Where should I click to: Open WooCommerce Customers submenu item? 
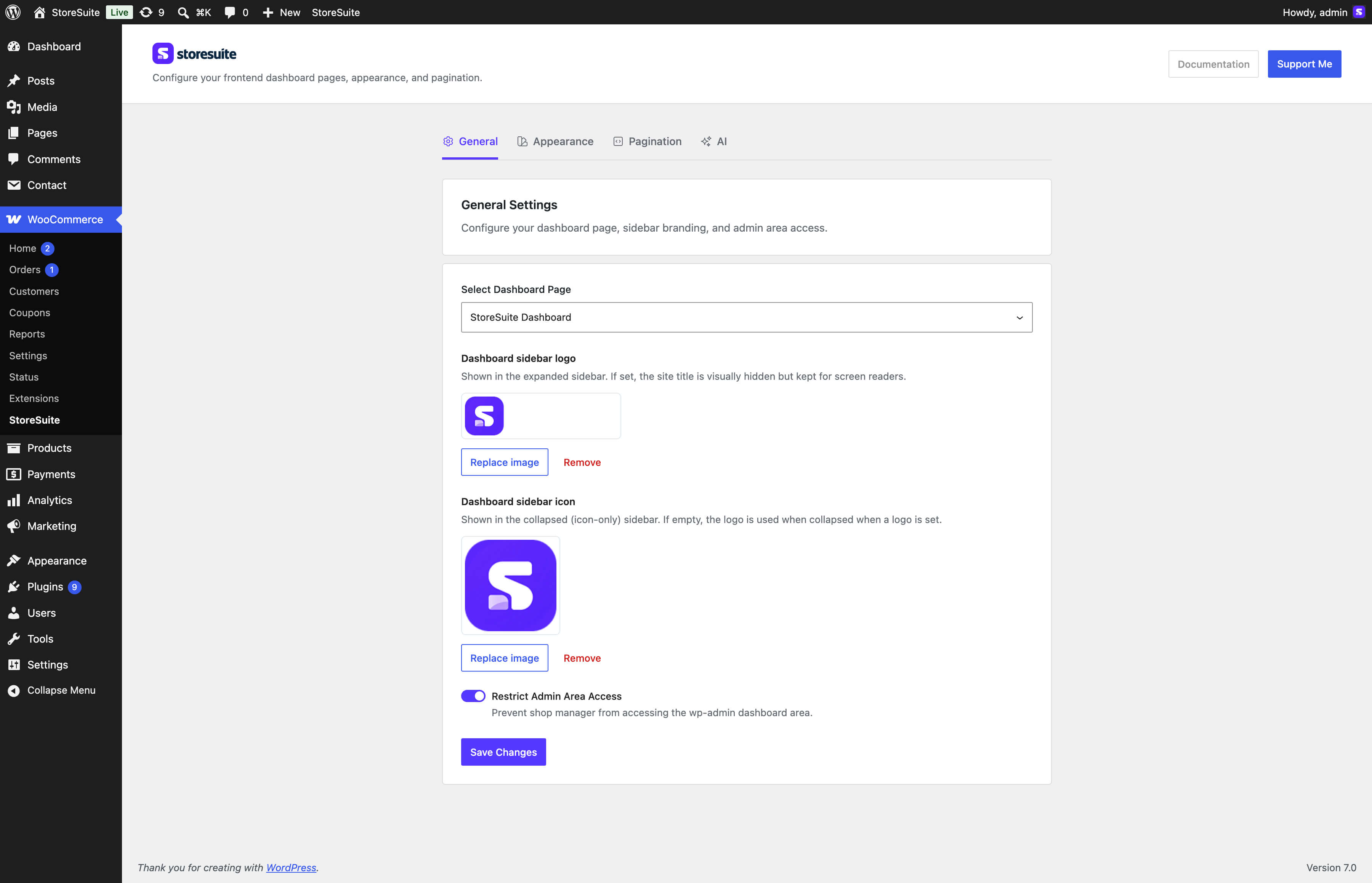pyautogui.click(x=34, y=291)
